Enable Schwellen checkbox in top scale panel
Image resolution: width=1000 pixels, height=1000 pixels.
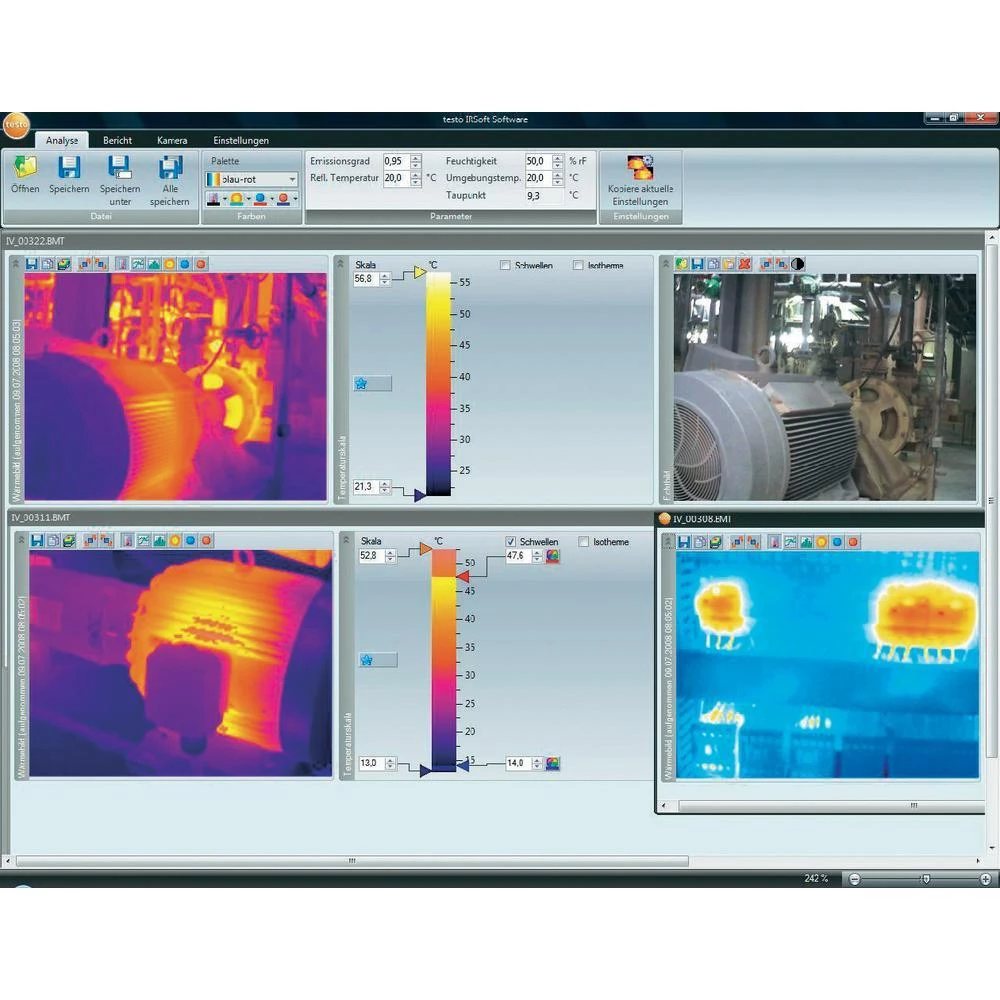pos(506,265)
